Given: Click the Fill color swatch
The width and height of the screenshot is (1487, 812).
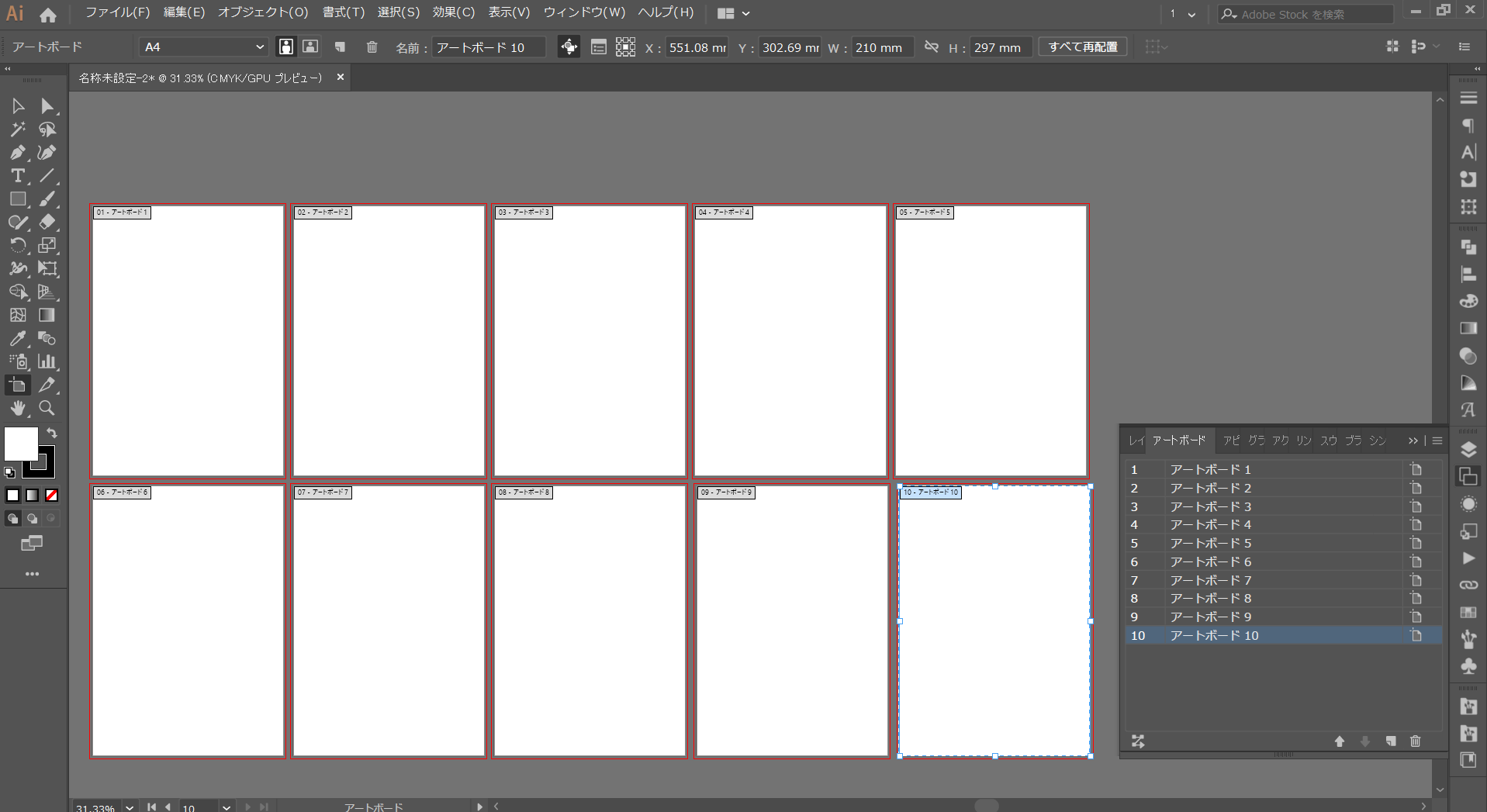Looking at the screenshot, I should coord(21,444).
